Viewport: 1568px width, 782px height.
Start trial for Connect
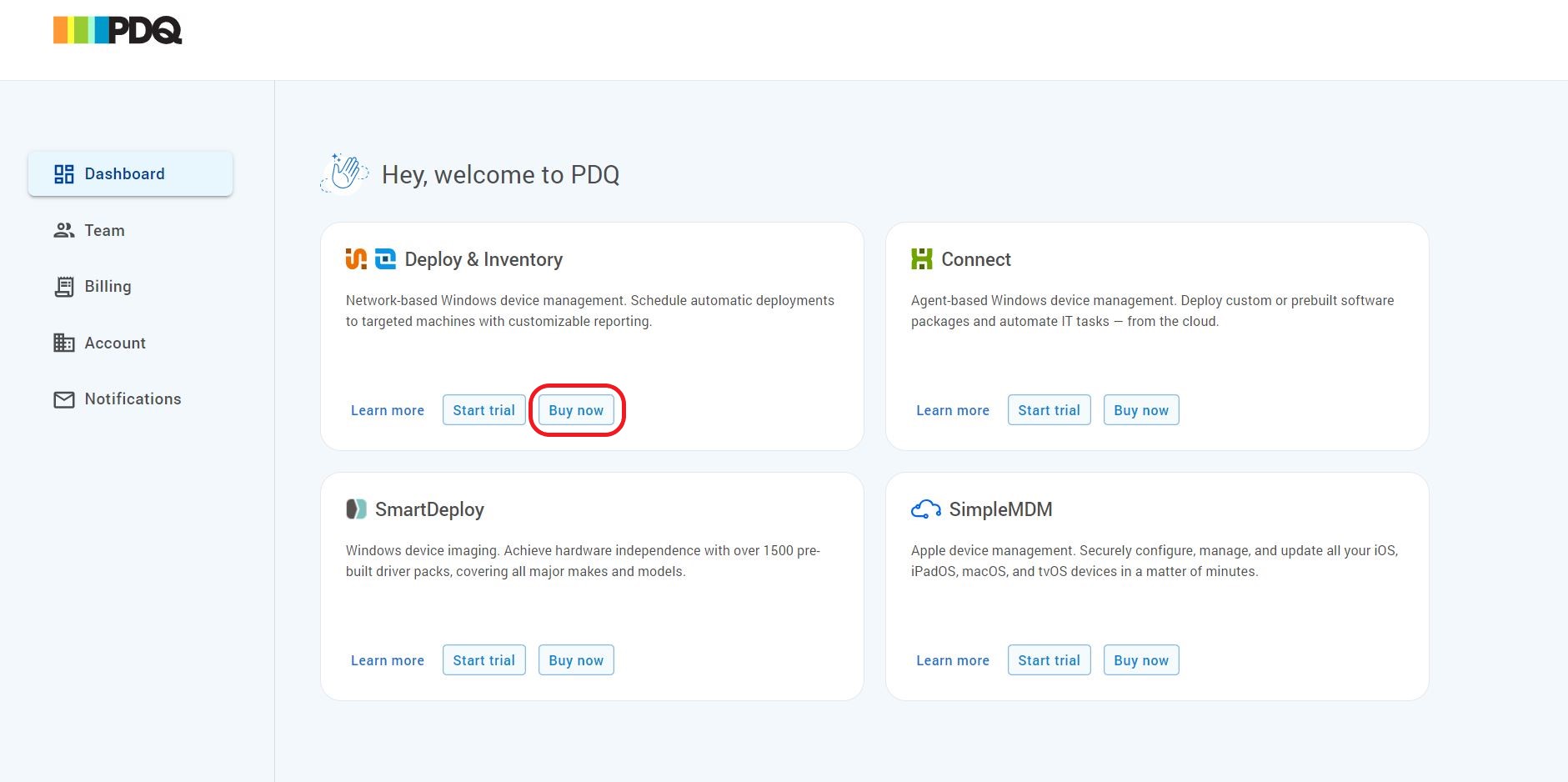[x=1049, y=410]
